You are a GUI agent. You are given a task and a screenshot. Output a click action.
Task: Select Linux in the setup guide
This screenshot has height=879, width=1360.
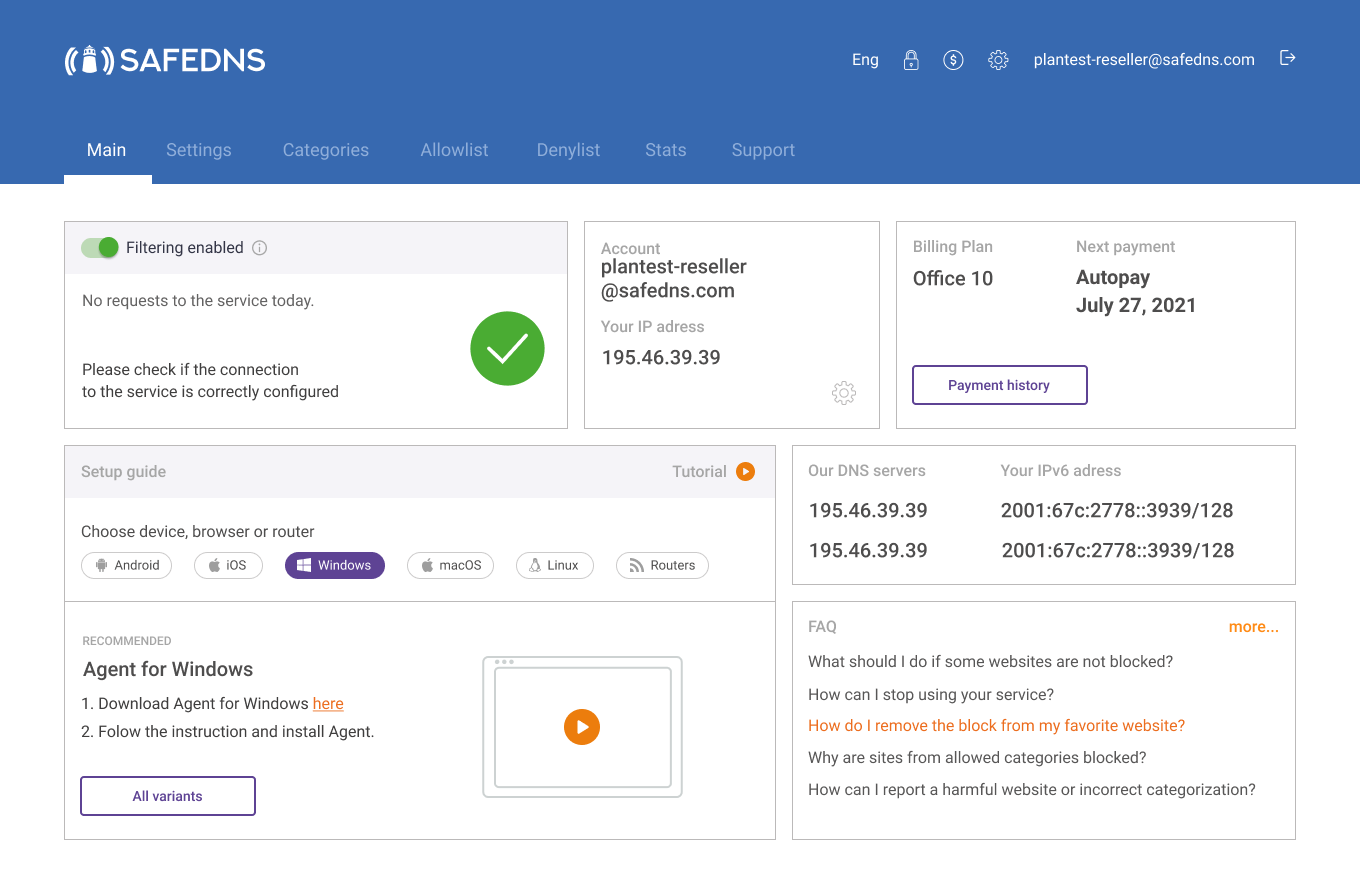(554, 565)
